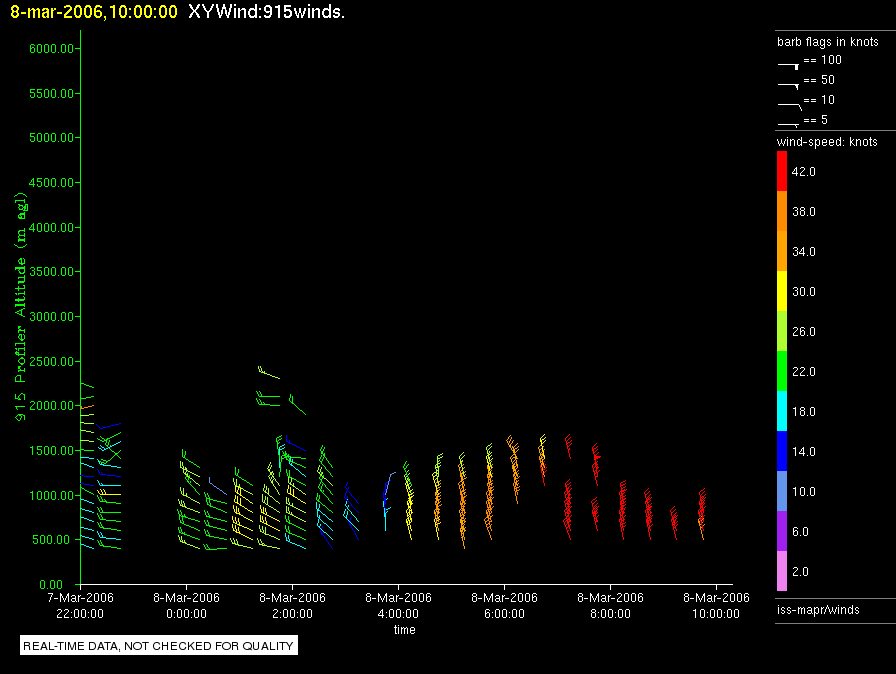Image resolution: width=896 pixels, height=674 pixels.
Task: Click the 8-Mar-2006 6:00:00 time axis label
Action: pos(504,605)
